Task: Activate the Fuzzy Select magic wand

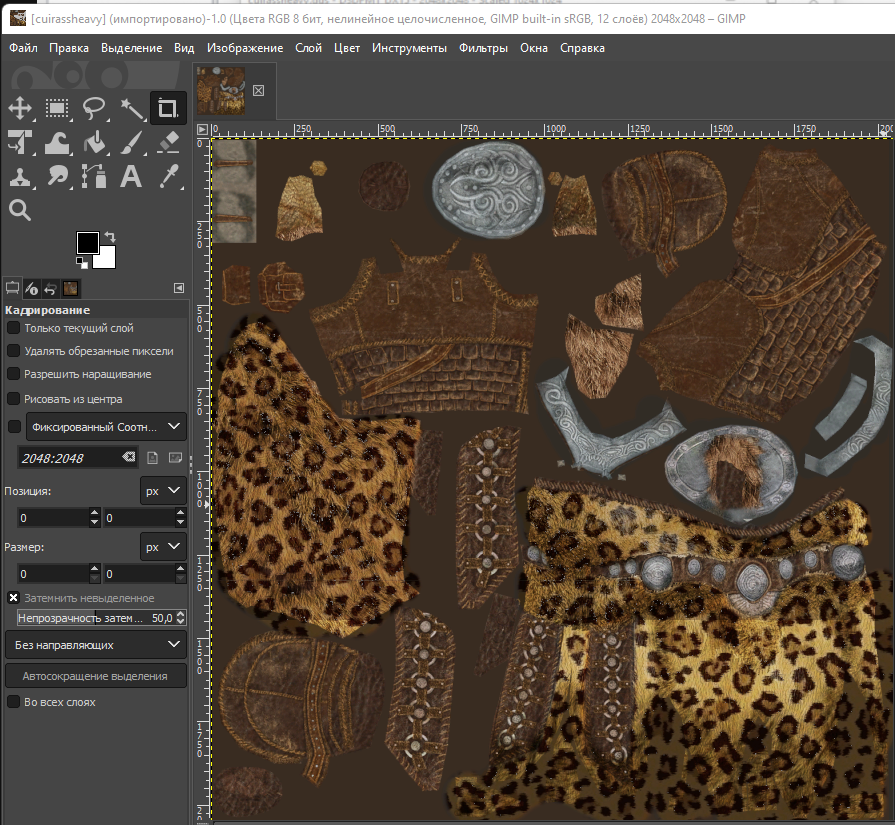Action: point(131,108)
